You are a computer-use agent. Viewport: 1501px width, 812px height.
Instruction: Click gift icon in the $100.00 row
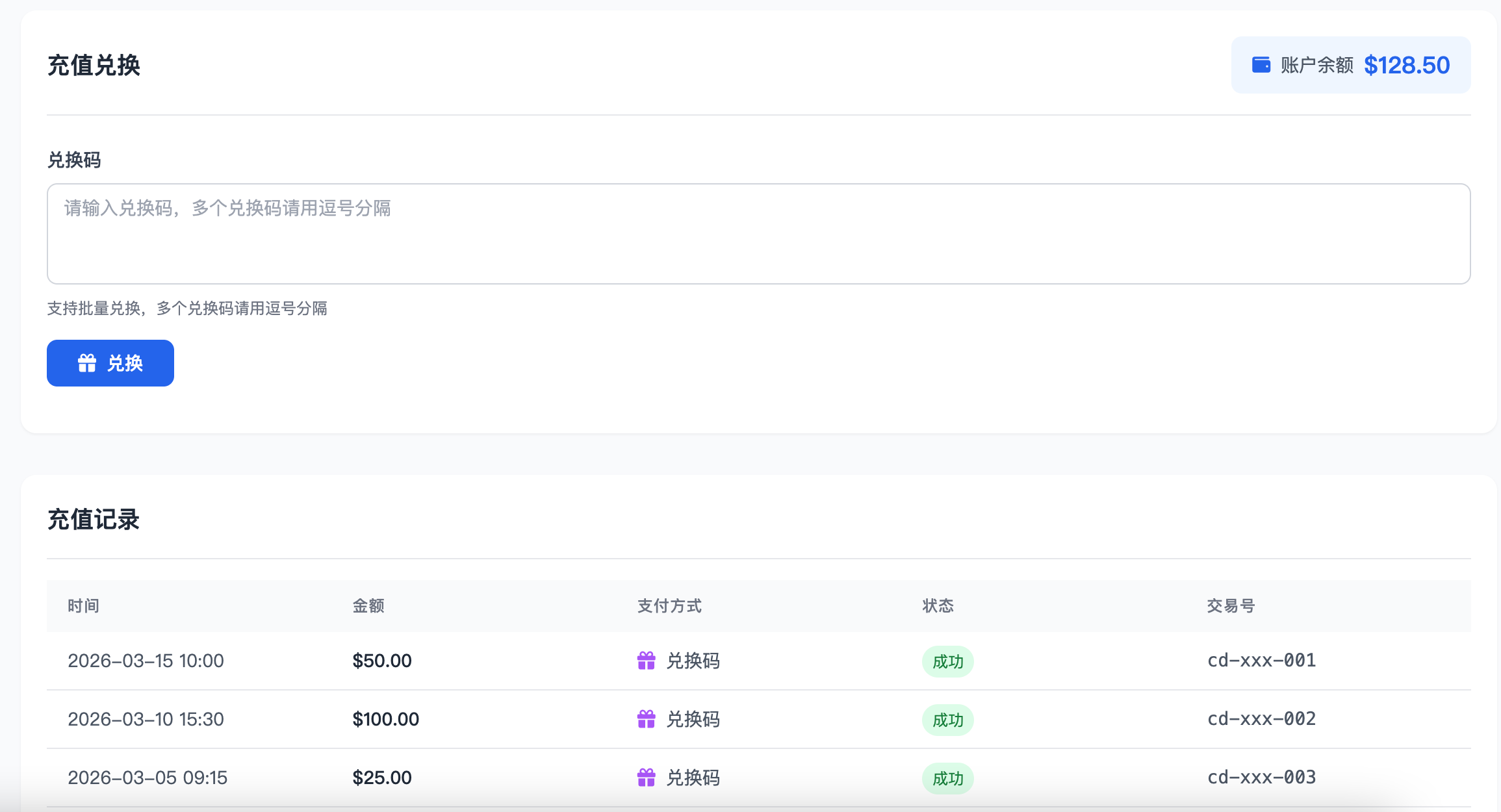coord(647,719)
